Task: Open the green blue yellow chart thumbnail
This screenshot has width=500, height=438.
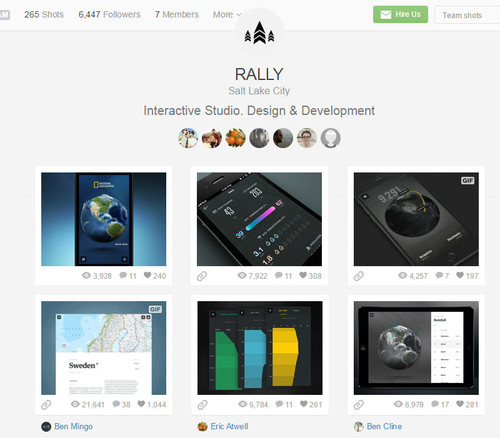Action: click(260, 348)
